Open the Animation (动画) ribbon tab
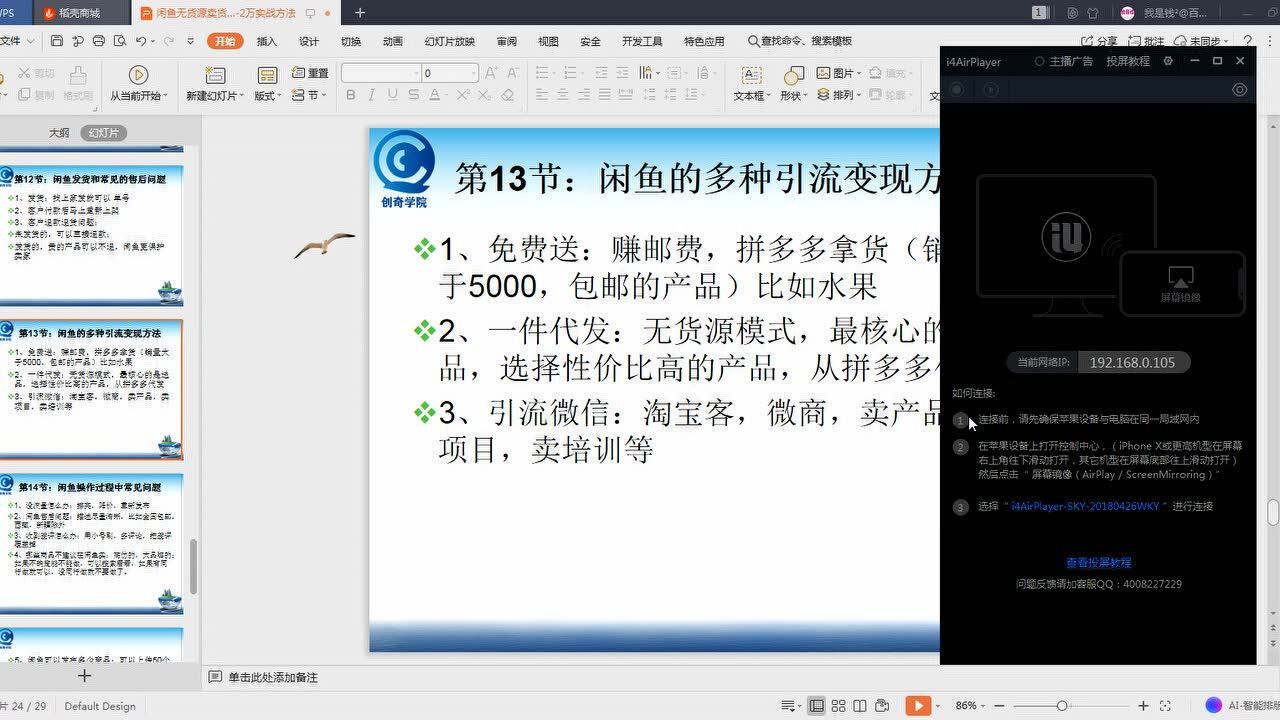The image size is (1280, 720). [393, 41]
